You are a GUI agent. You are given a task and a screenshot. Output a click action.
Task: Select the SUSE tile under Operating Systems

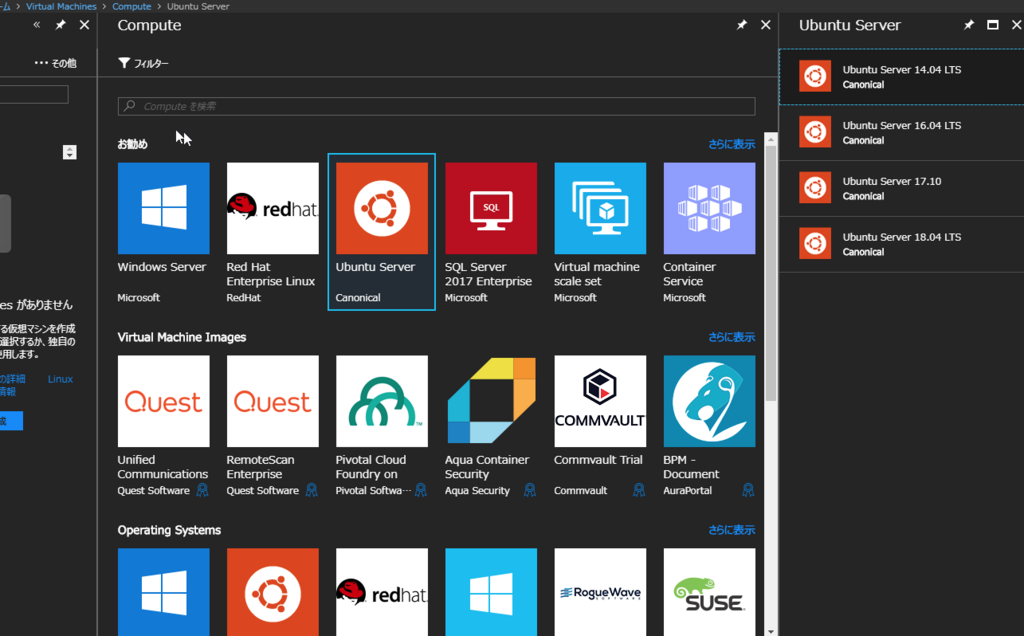click(x=709, y=592)
